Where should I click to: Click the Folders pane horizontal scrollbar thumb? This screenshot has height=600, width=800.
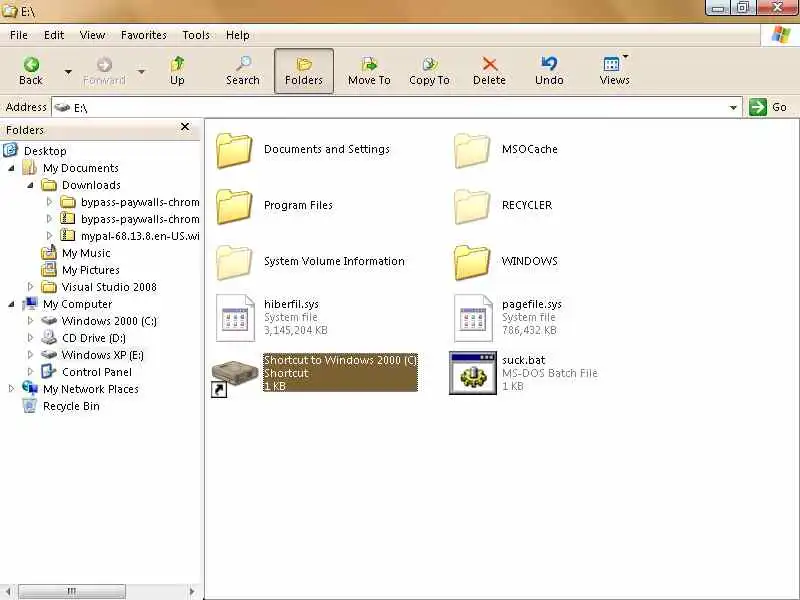tap(72, 591)
